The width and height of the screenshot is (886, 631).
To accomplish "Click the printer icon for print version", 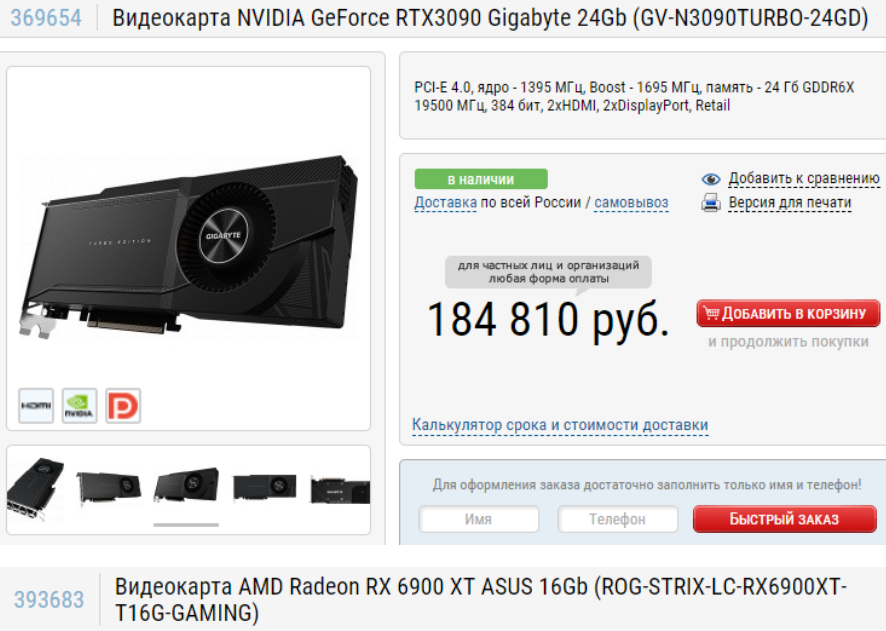I will [x=711, y=202].
